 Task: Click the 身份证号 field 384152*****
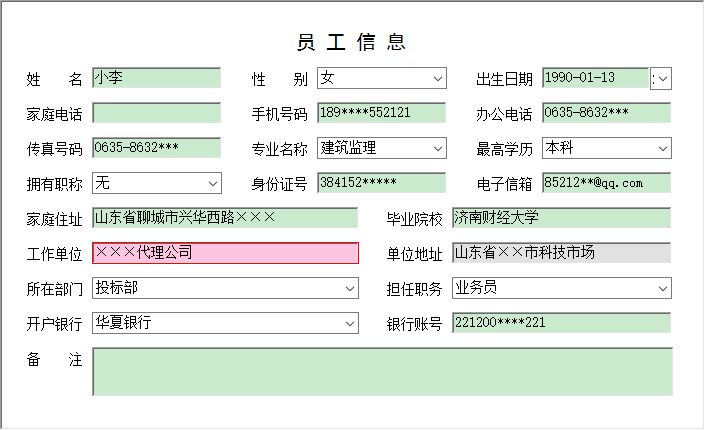381,183
